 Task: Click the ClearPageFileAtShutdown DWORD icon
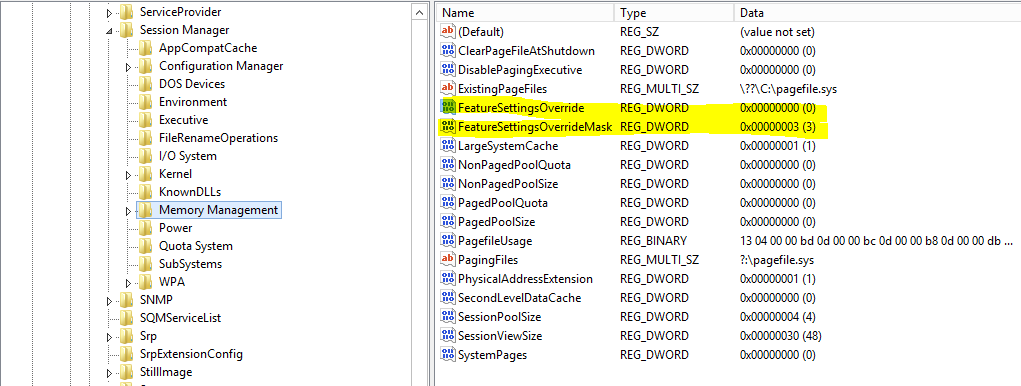[448, 51]
